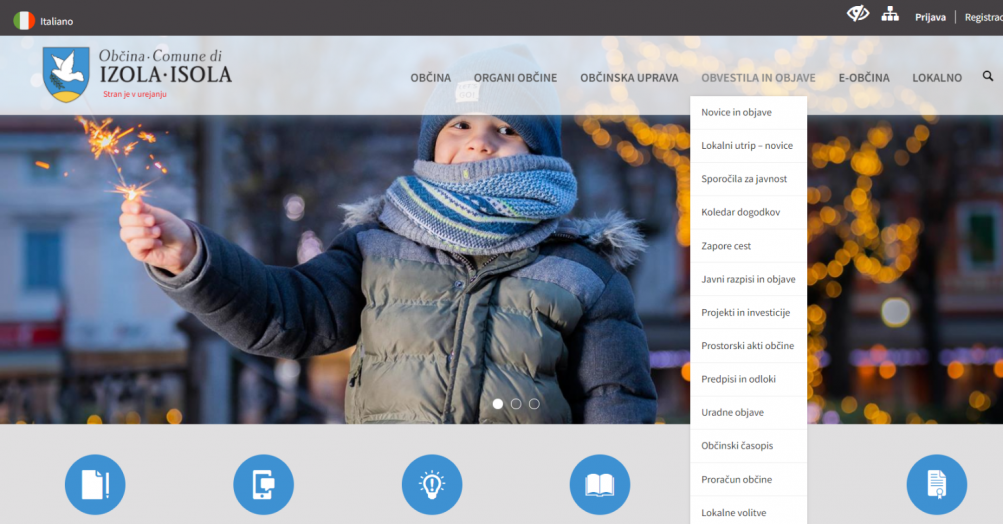Show first carousel slide dot
Screen dimensions: 1003x524
pyautogui.click(x=498, y=404)
